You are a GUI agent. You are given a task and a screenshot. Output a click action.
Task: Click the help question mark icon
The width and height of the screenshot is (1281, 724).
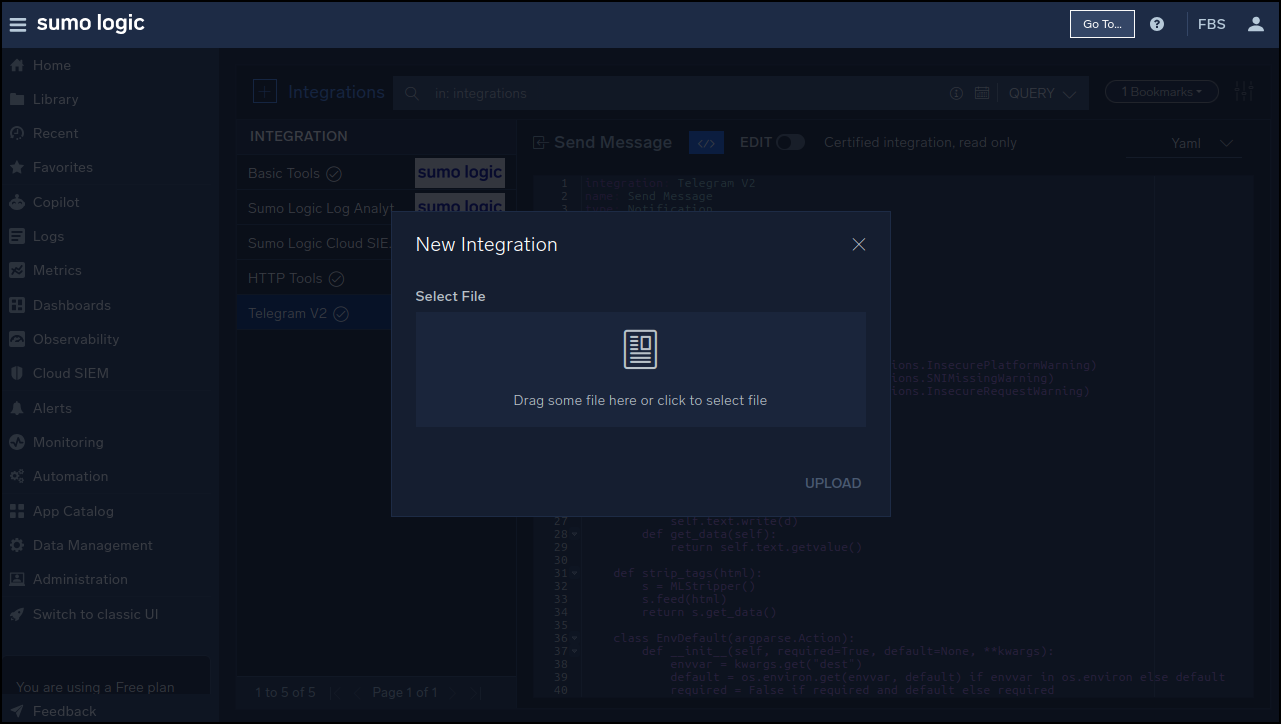(x=1157, y=24)
